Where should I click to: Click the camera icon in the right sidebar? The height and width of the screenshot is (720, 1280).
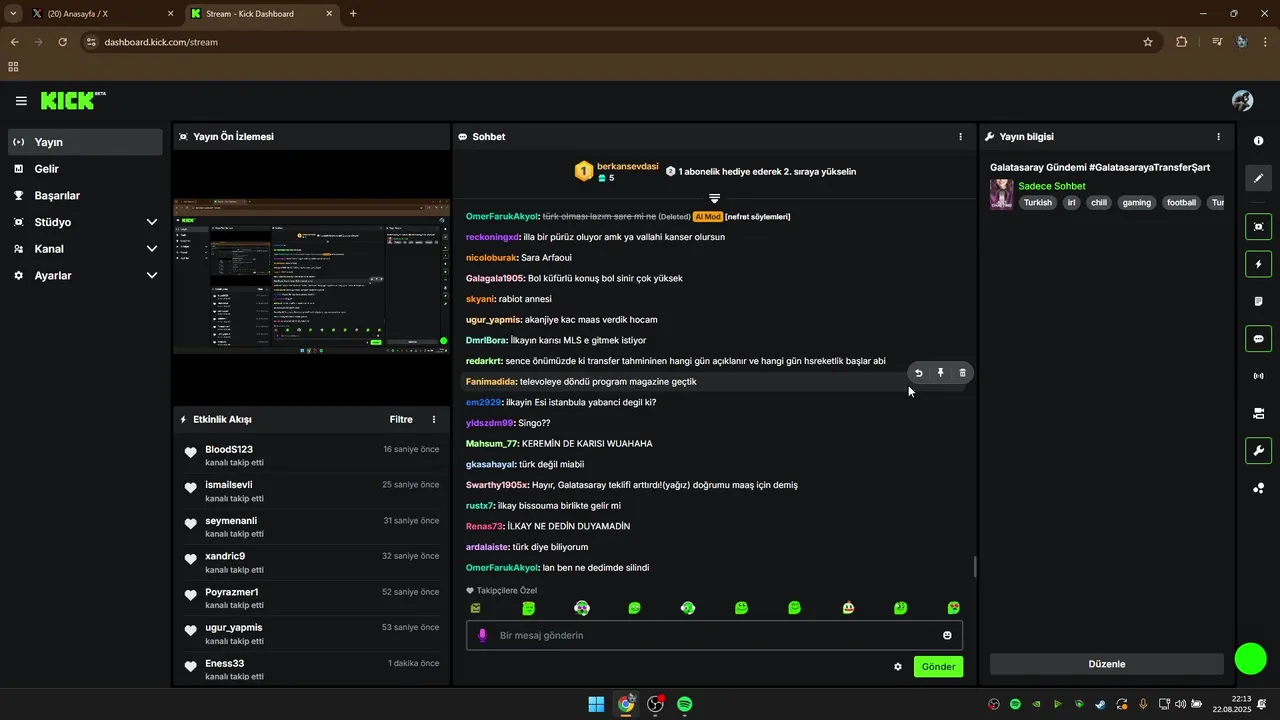pyautogui.click(x=1258, y=413)
